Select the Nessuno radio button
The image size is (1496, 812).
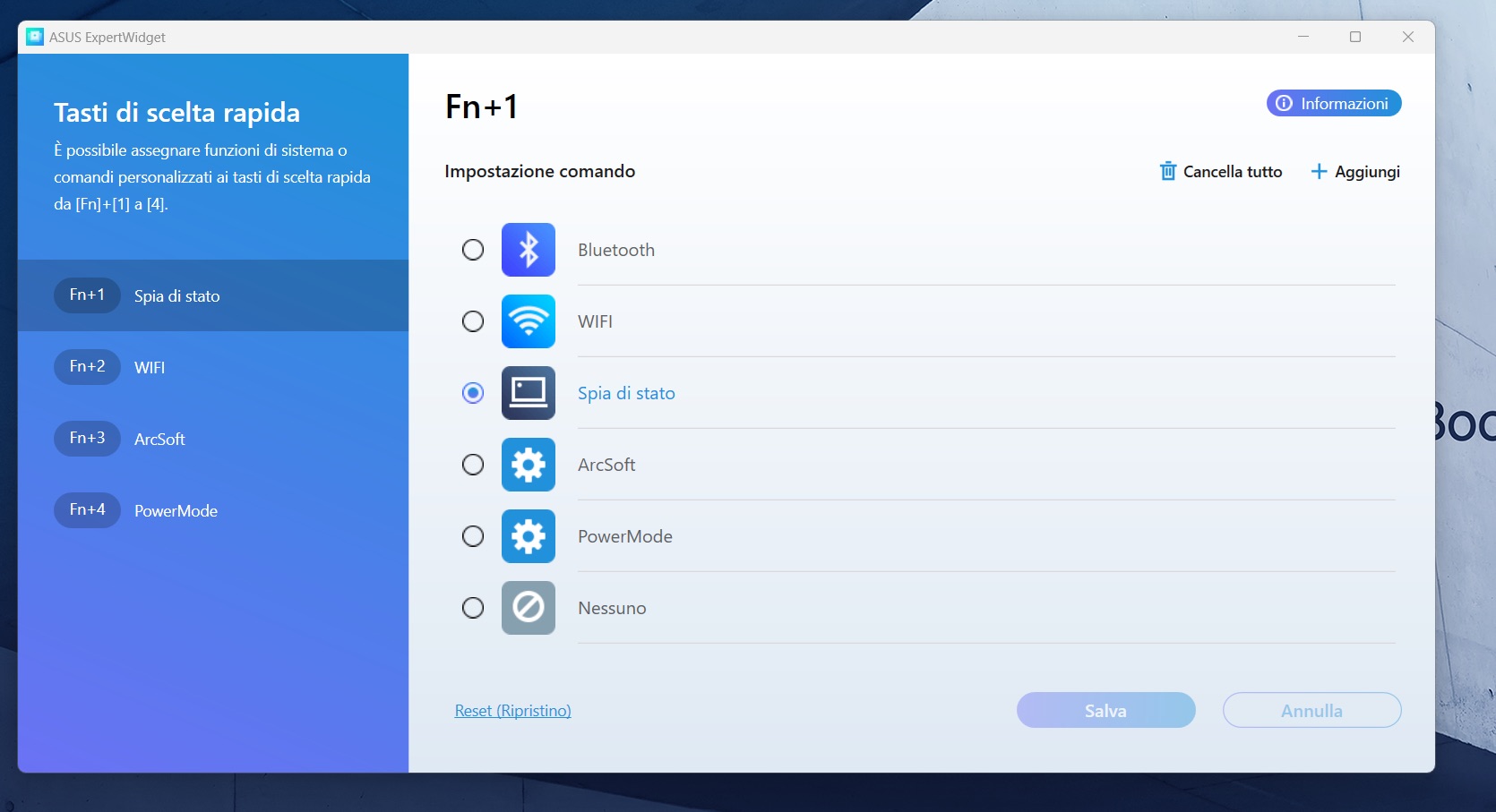[473, 608]
